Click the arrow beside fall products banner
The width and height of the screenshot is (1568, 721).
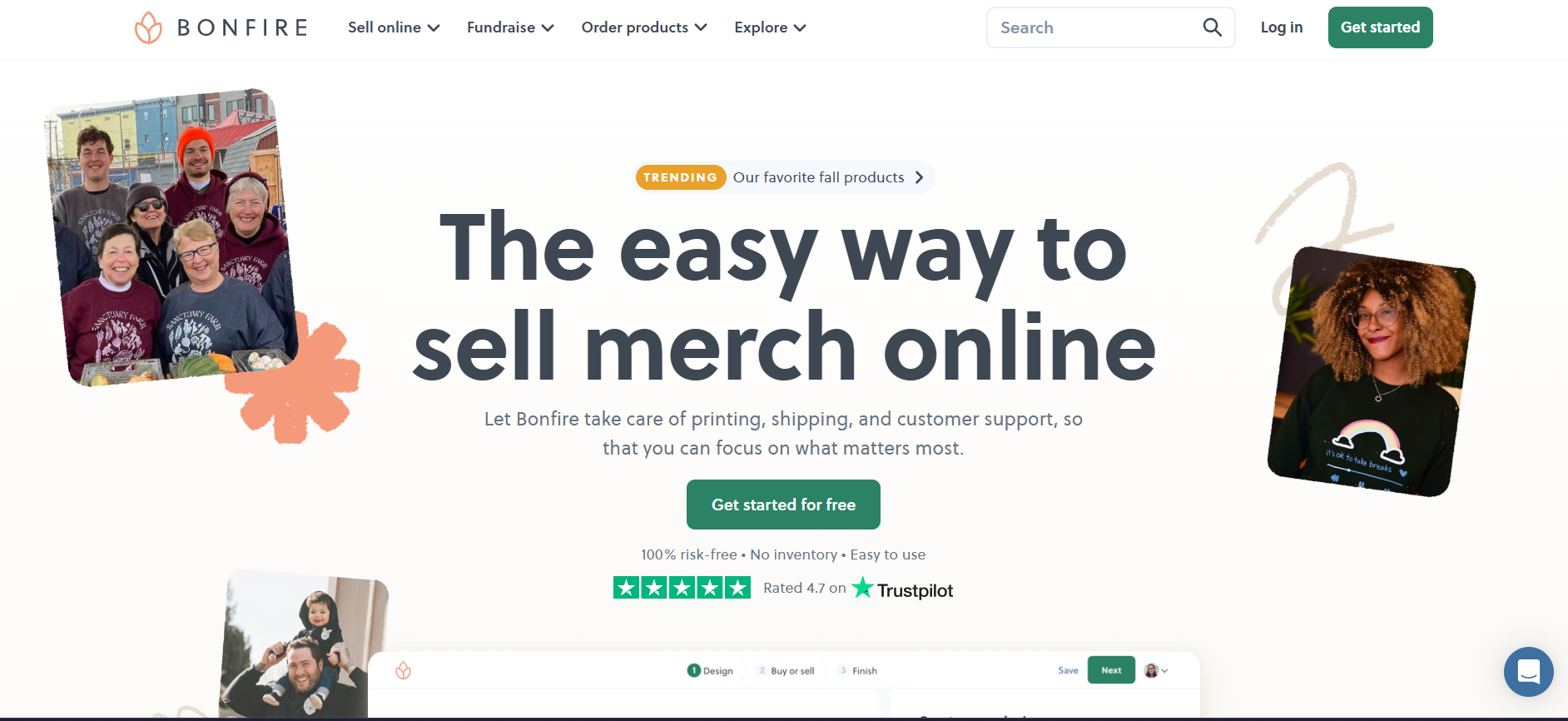(919, 177)
